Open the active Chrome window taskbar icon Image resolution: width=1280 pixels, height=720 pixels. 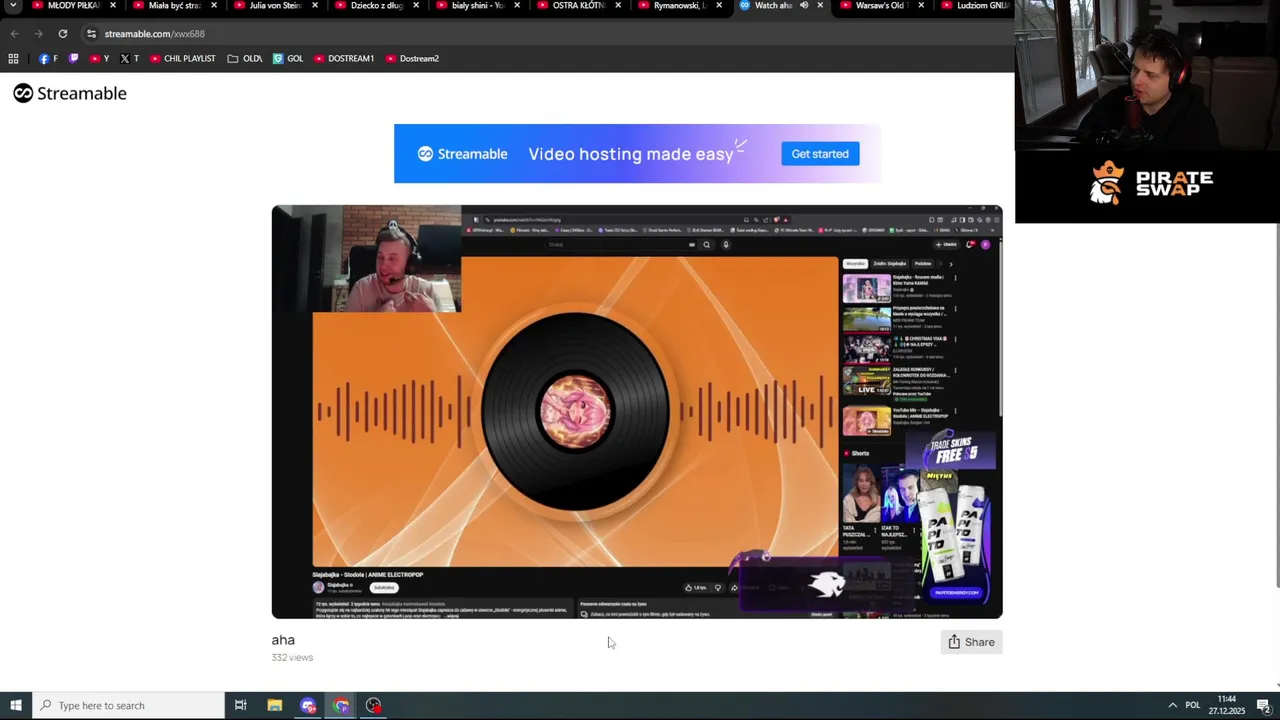(341, 705)
